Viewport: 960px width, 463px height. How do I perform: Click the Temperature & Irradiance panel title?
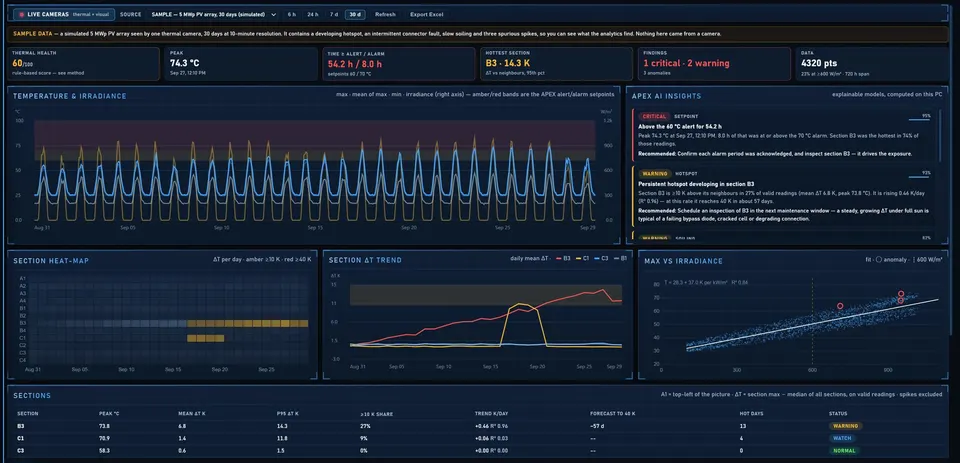70,96
